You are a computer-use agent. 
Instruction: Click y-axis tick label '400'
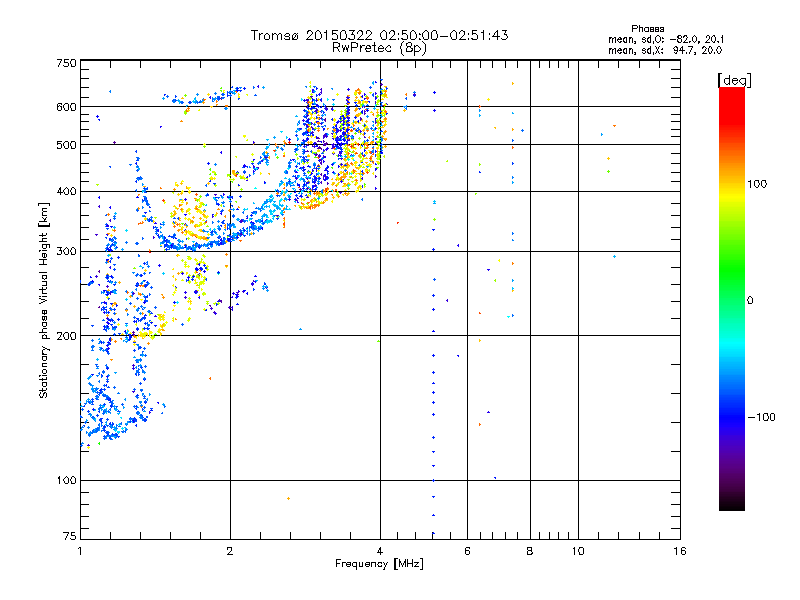tap(66, 191)
